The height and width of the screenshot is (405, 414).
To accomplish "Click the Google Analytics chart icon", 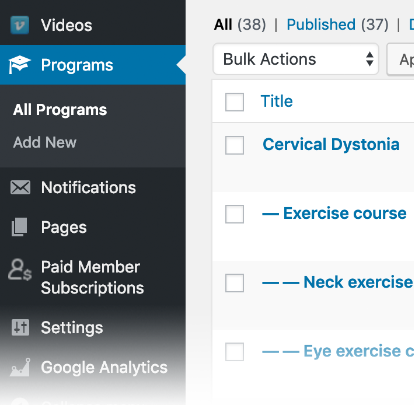I will pyautogui.click(x=20, y=367).
